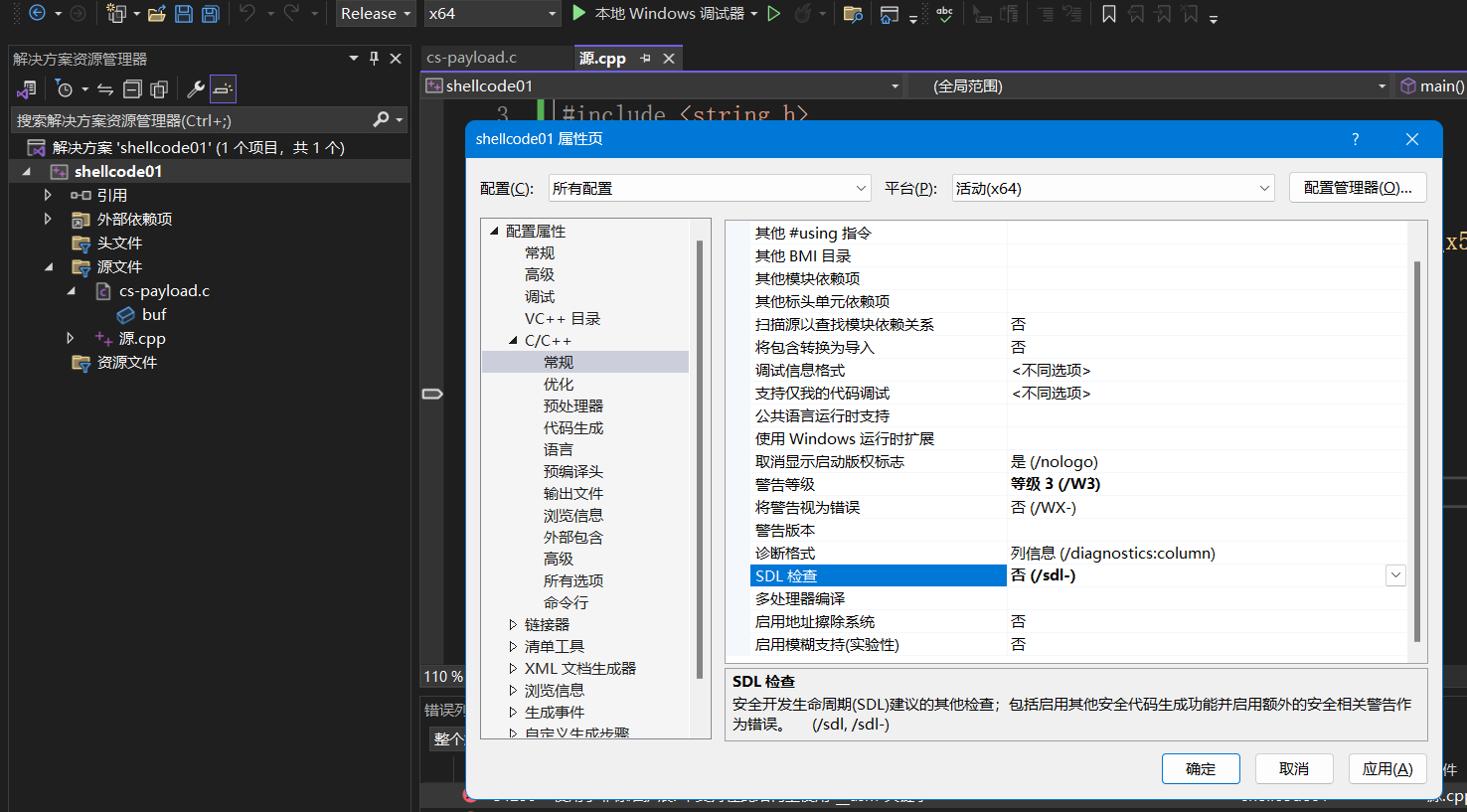Open the 配置 combo showing 所有配置

[x=709, y=188]
